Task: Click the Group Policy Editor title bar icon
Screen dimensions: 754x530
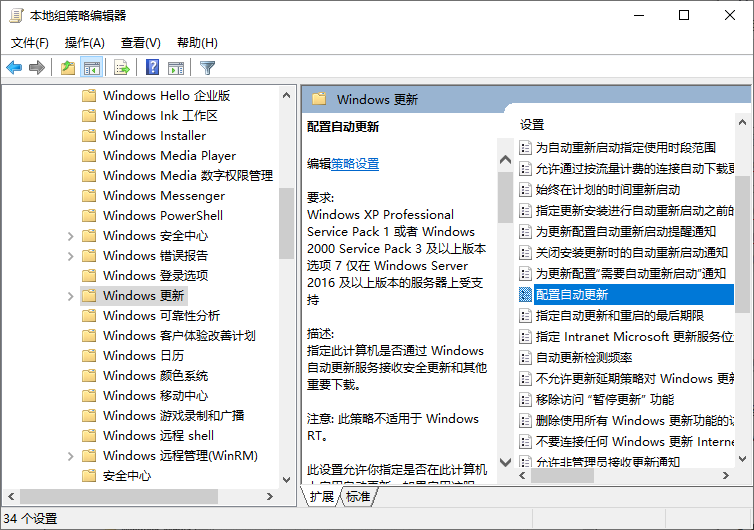Action: [x=16, y=16]
